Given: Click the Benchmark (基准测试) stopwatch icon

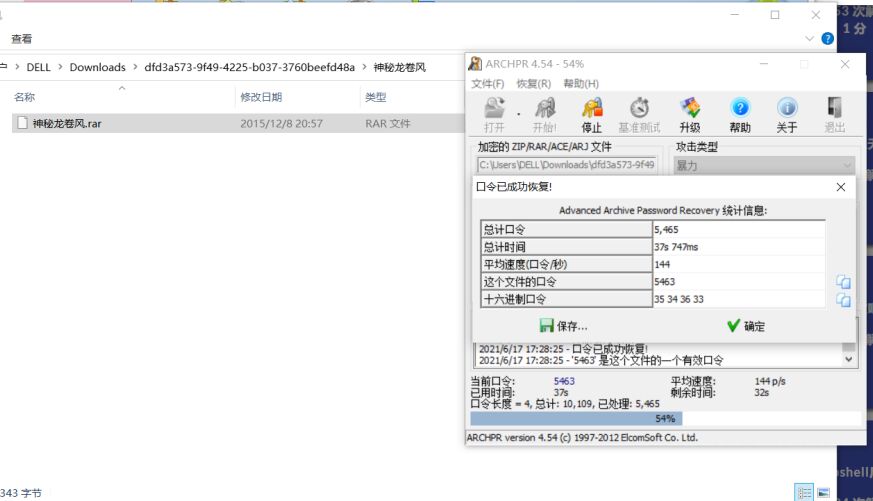Looking at the screenshot, I should tap(639, 115).
